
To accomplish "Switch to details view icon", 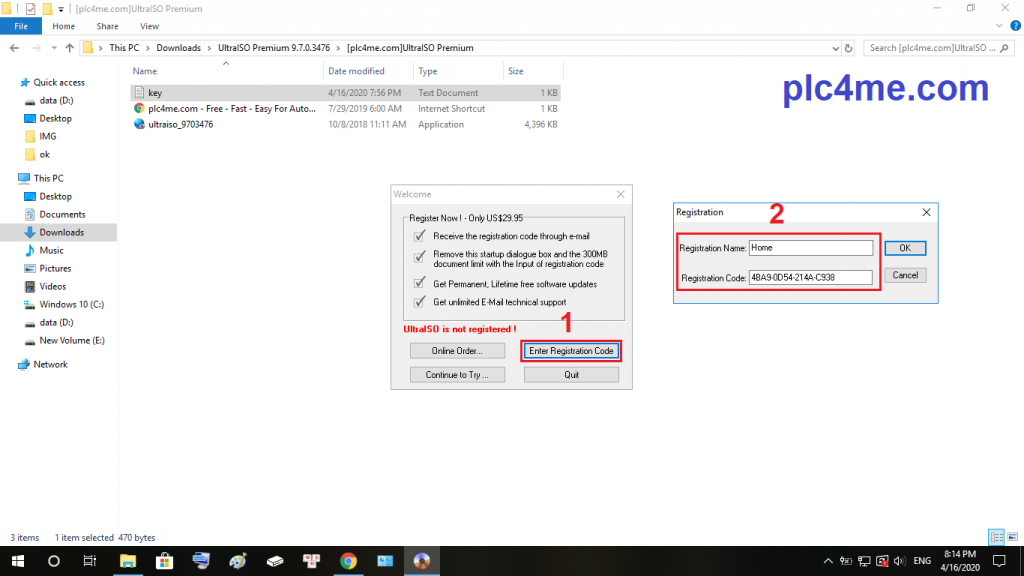I will pos(997,537).
